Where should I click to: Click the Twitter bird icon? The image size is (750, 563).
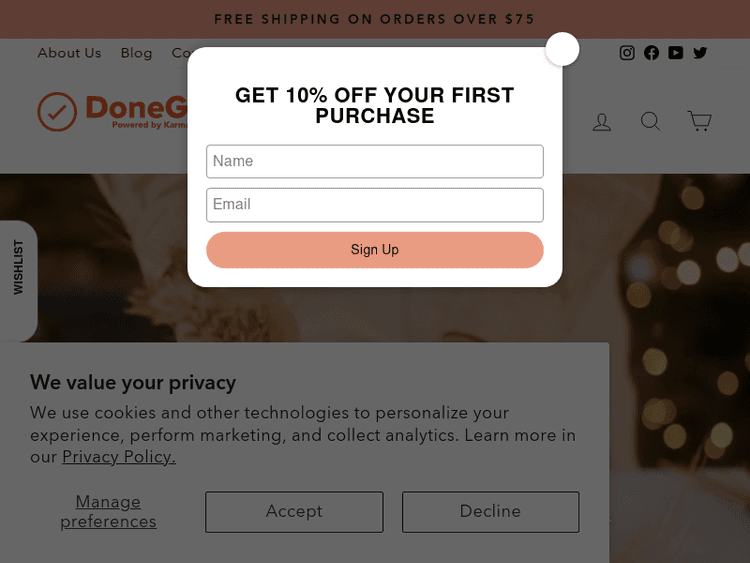click(x=700, y=53)
